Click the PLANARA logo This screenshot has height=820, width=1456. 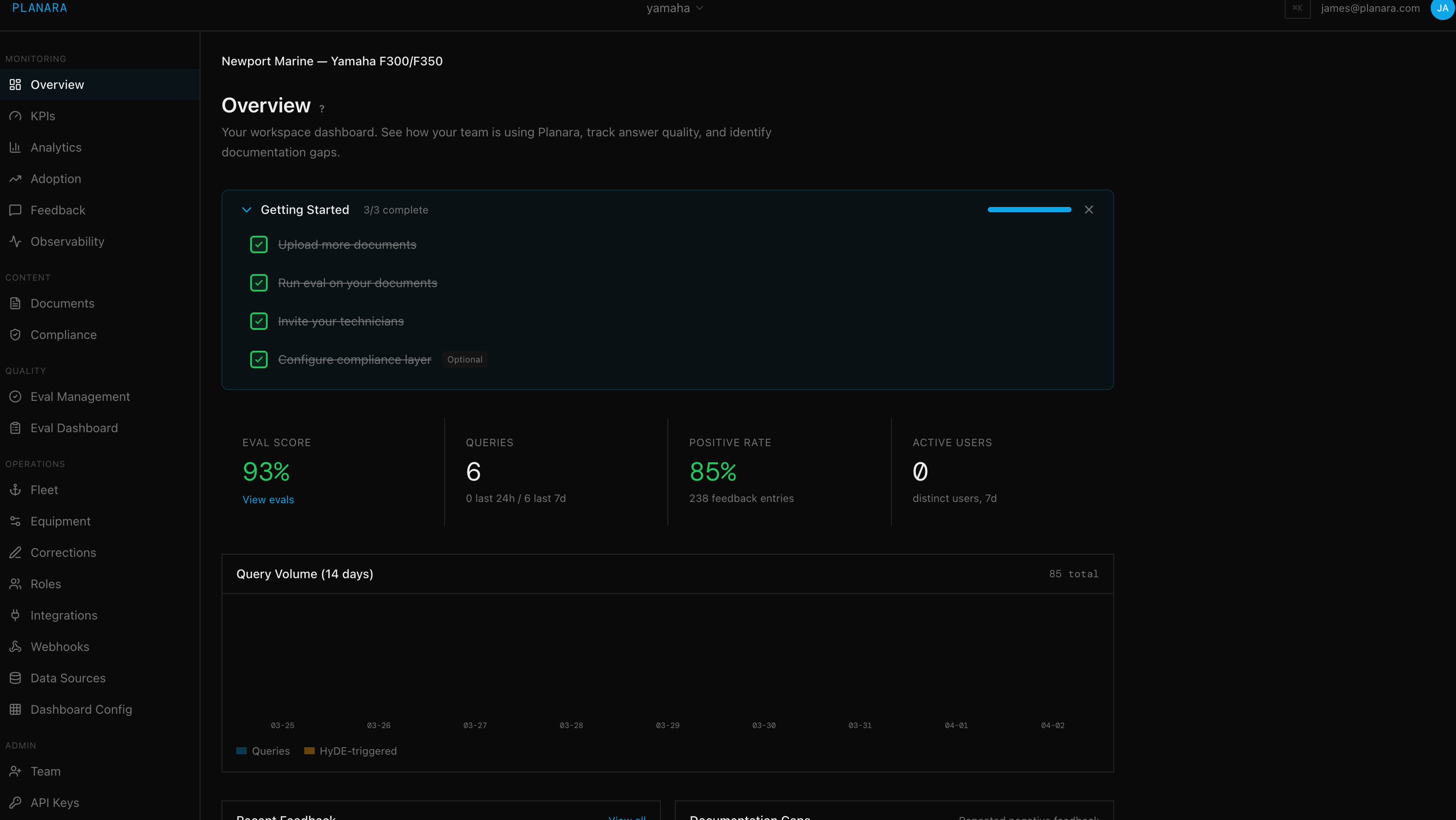click(x=40, y=8)
